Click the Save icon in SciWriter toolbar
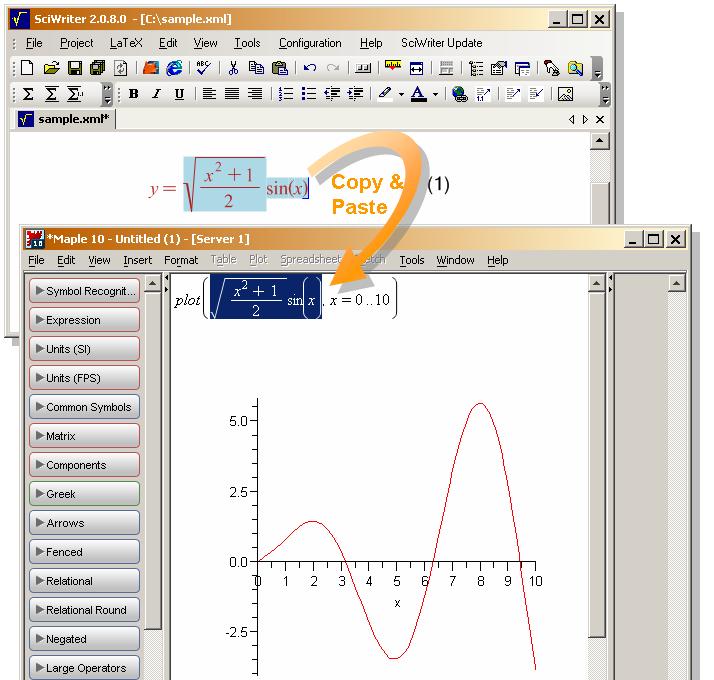The height and width of the screenshot is (680, 714). (74, 69)
